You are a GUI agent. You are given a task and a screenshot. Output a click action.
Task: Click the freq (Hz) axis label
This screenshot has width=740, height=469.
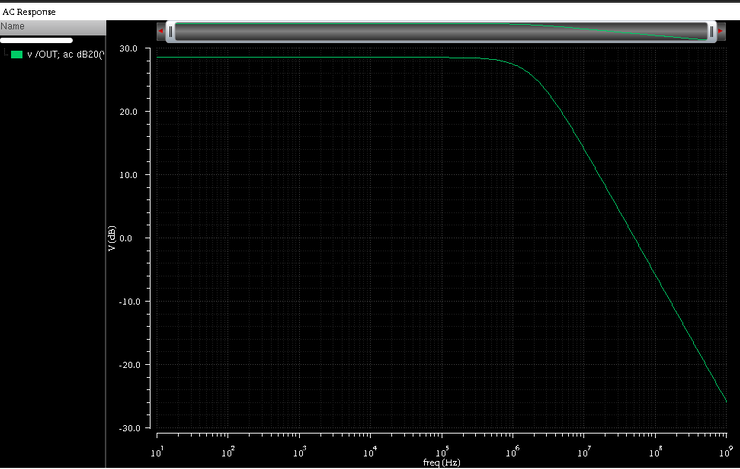click(x=441, y=462)
